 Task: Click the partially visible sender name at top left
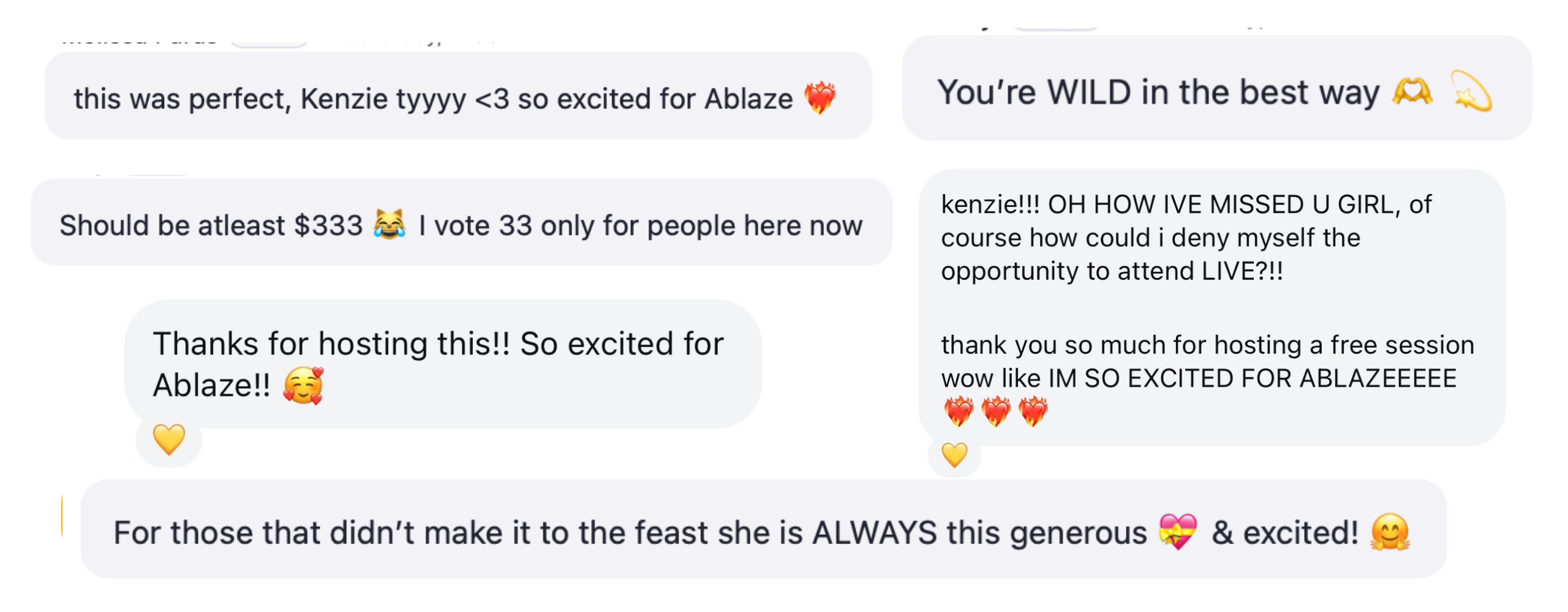pos(140,42)
